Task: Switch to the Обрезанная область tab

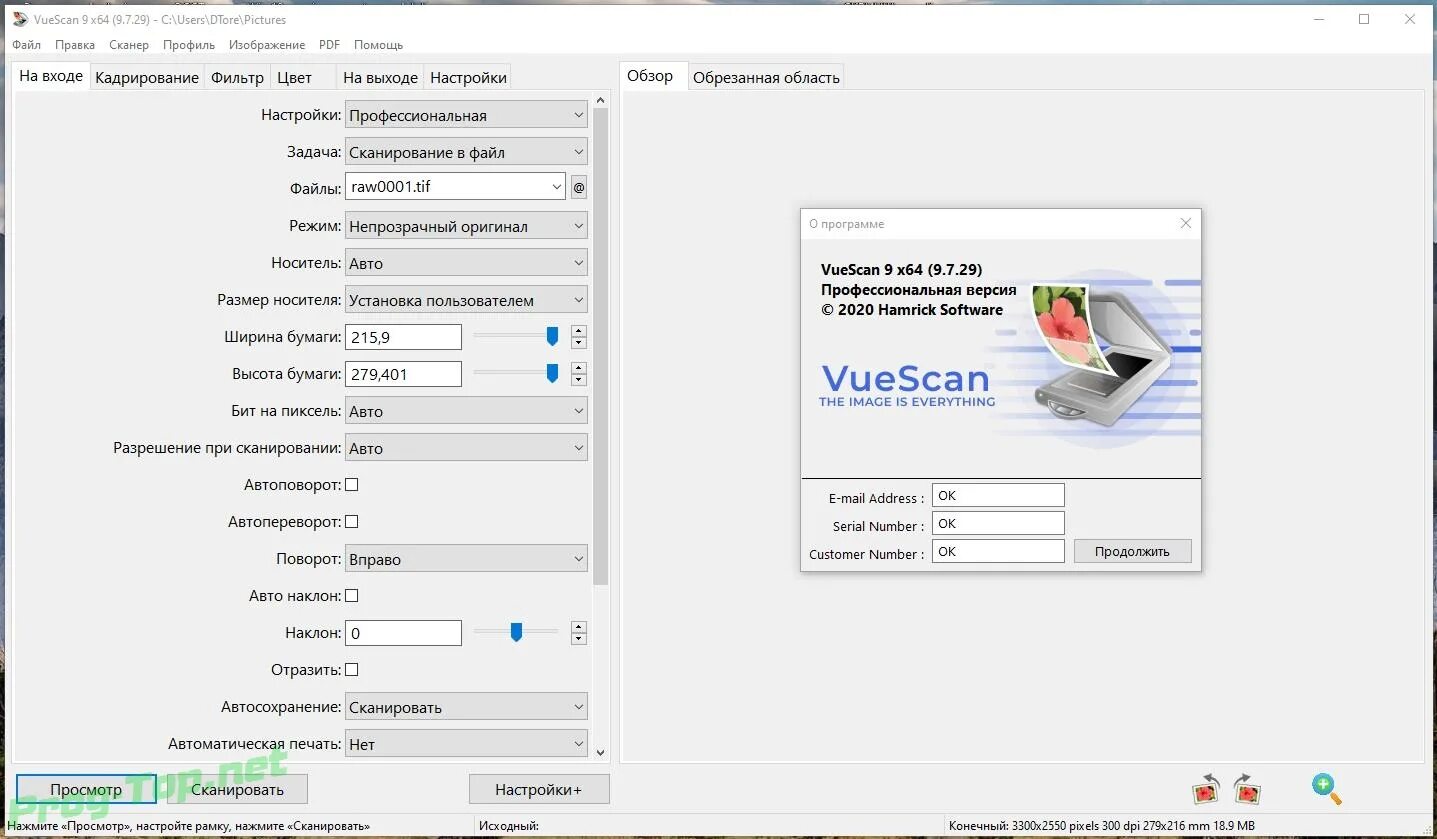Action: point(766,77)
